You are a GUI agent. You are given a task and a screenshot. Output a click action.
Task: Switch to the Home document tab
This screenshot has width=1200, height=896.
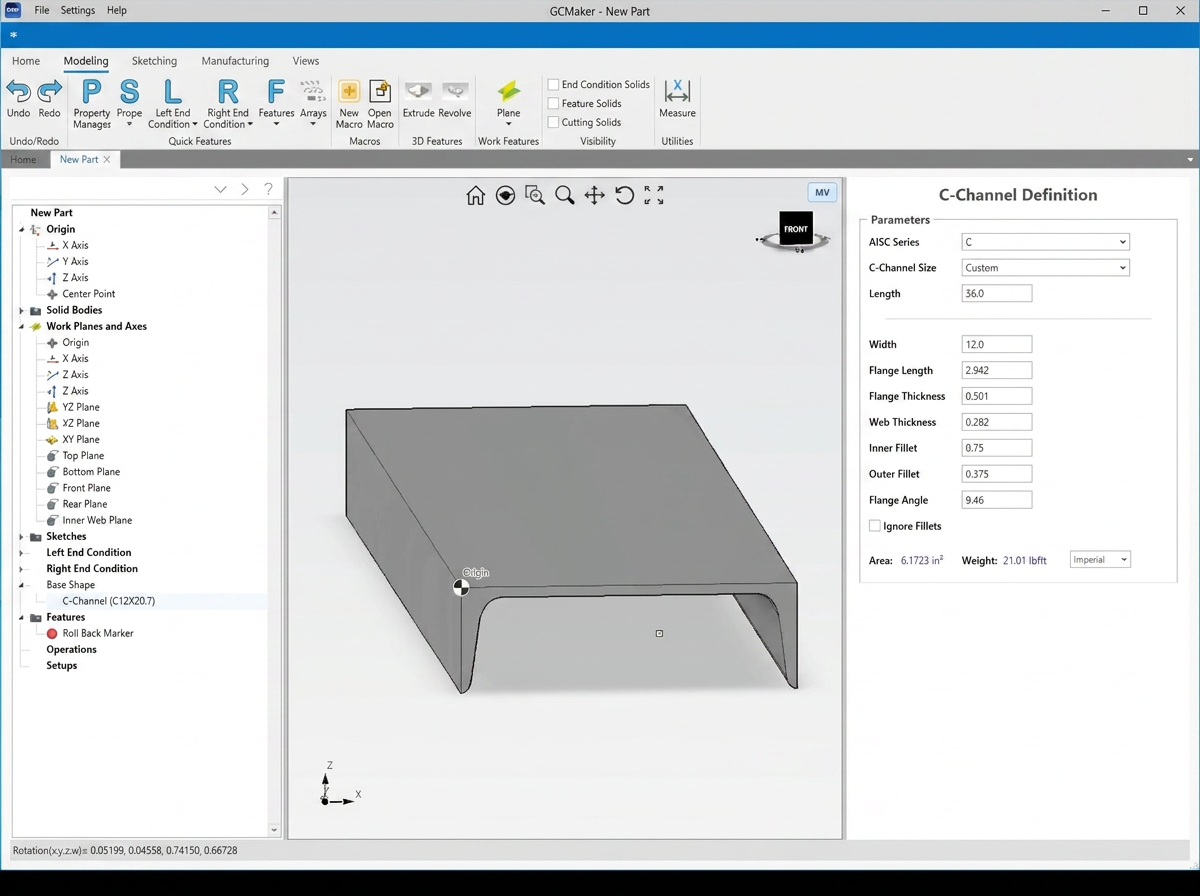23,160
